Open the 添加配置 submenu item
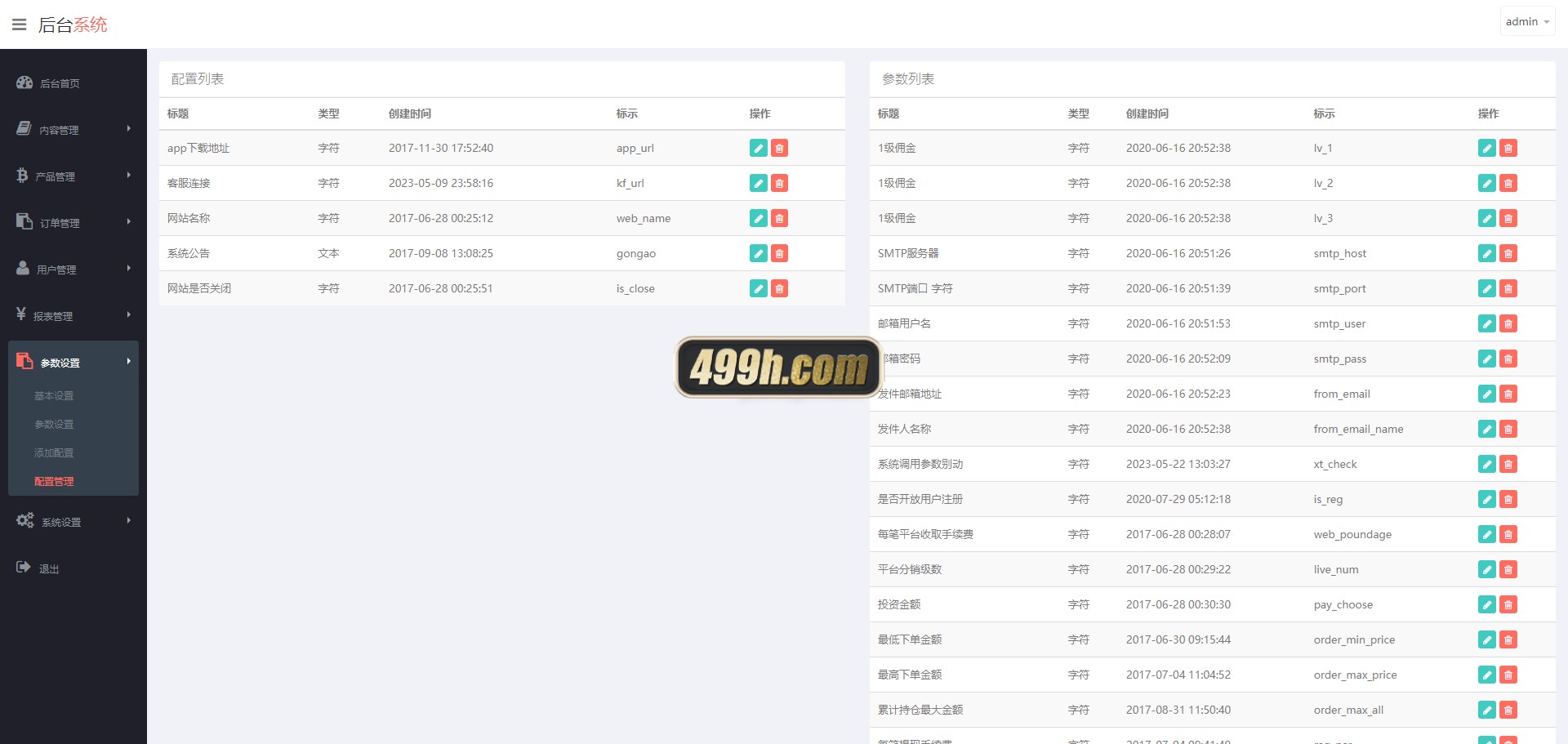This screenshot has width=1568, height=744. click(54, 453)
